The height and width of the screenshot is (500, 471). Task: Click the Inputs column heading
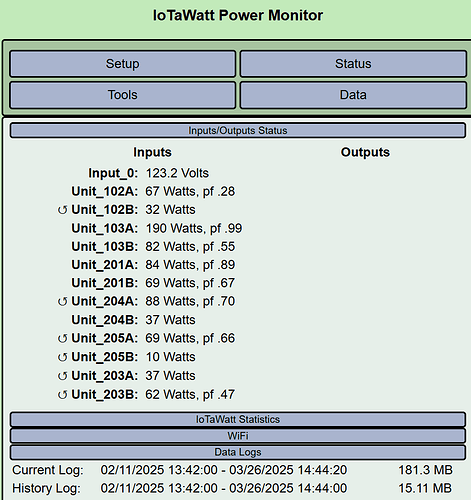152,152
